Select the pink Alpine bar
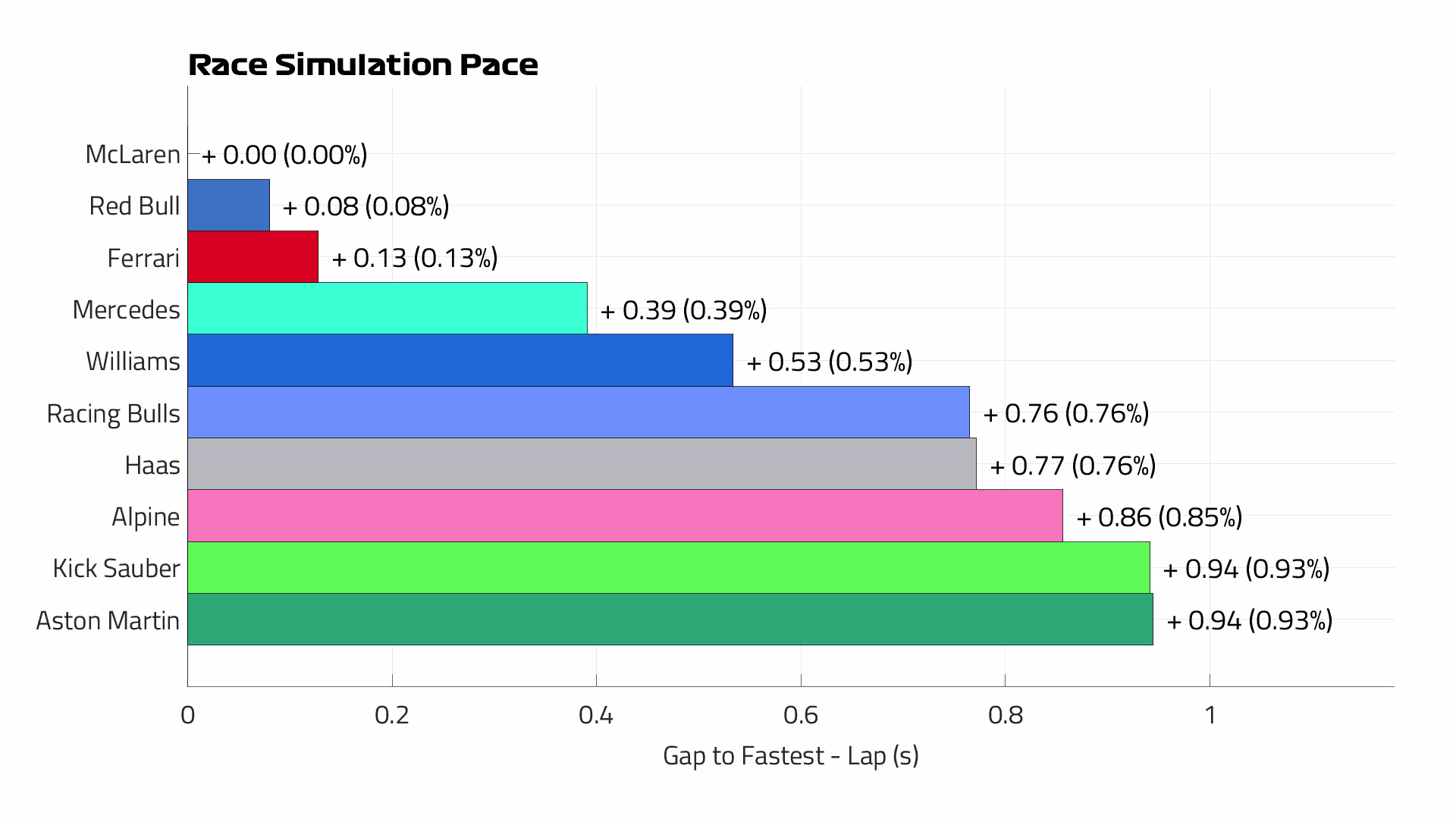This screenshot has height=819, width=1456. (625, 516)
